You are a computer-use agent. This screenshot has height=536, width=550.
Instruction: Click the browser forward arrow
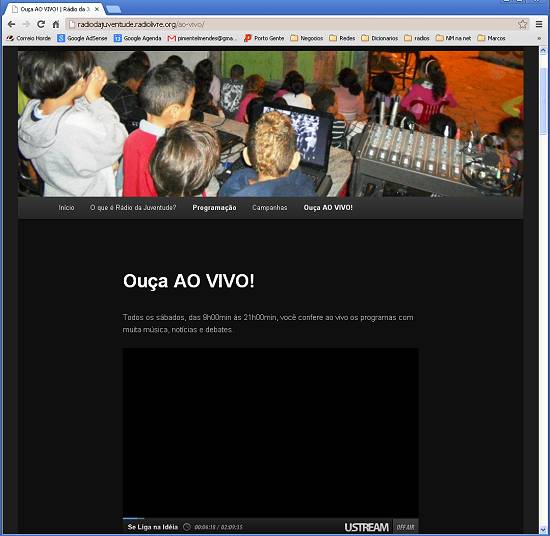coord(26,24)
